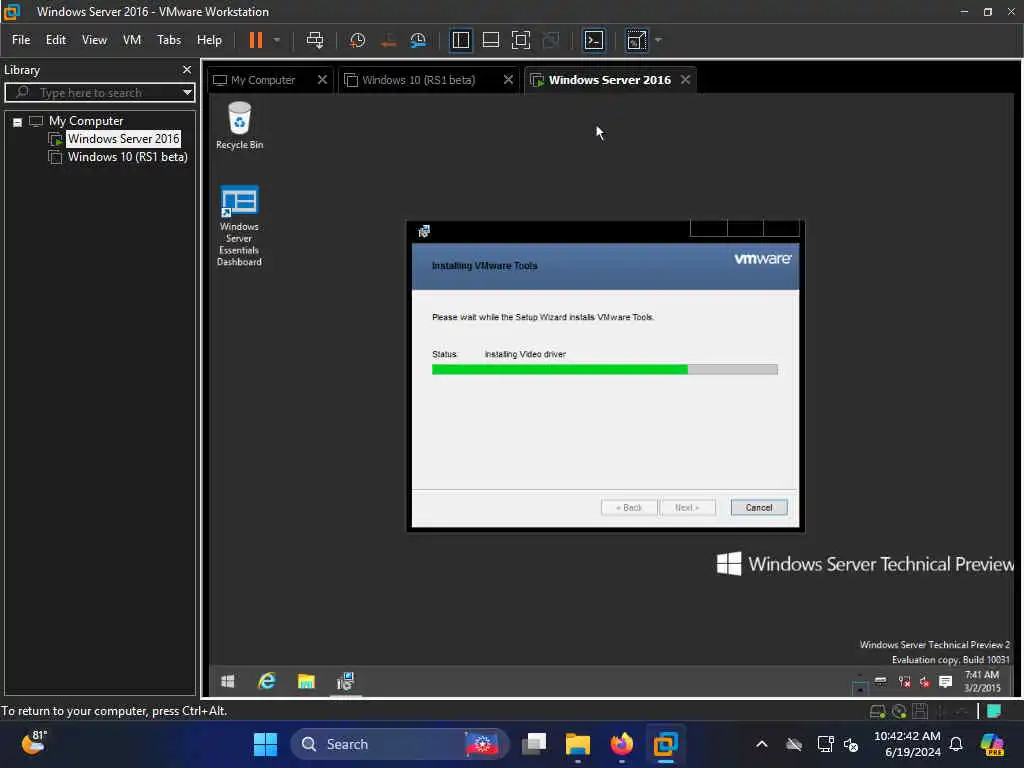Viewport: 1024px width, 768px height.
Task: Click VMware CD/DVD status icon
Action: pyautogui.click(x=899, y=711)
